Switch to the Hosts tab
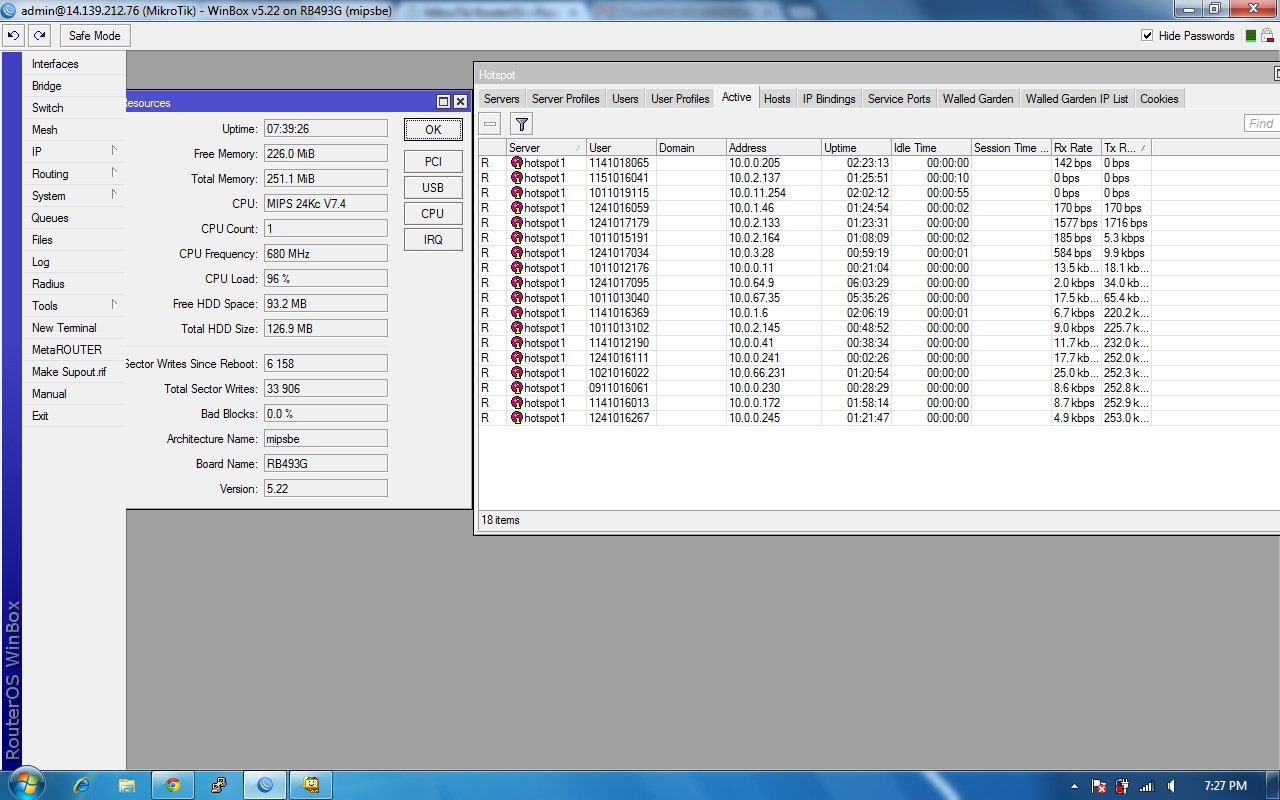 coord(777,99)
